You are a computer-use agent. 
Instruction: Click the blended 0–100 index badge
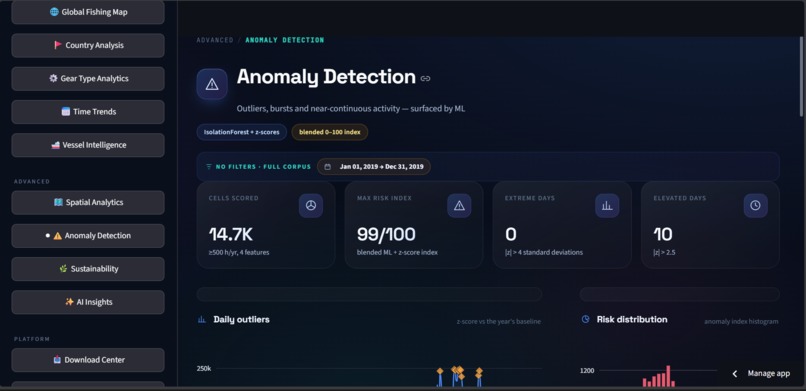[x=329, y=132]
